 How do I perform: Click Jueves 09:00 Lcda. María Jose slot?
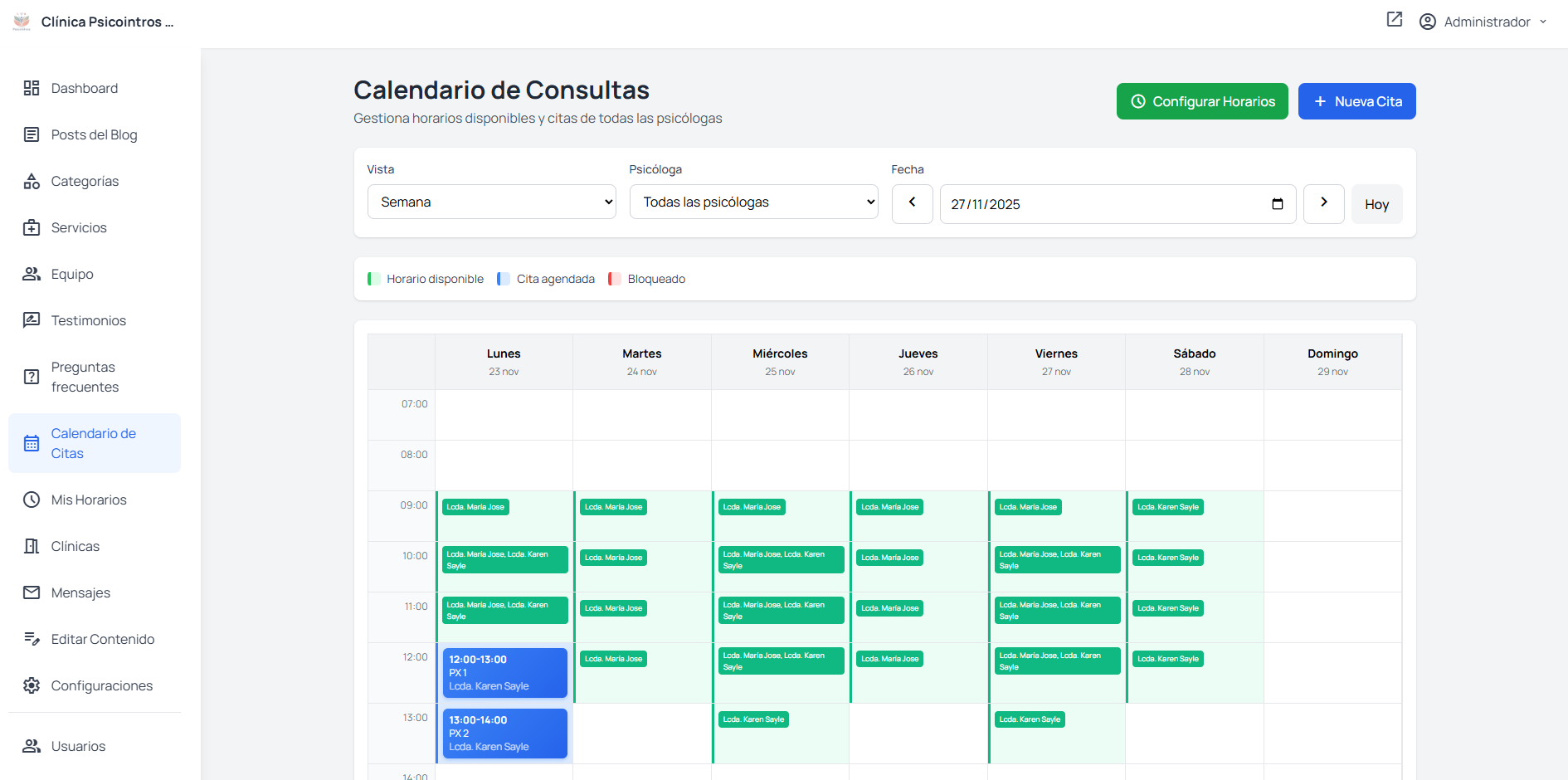pyautogui.click(x=889, y=507)
